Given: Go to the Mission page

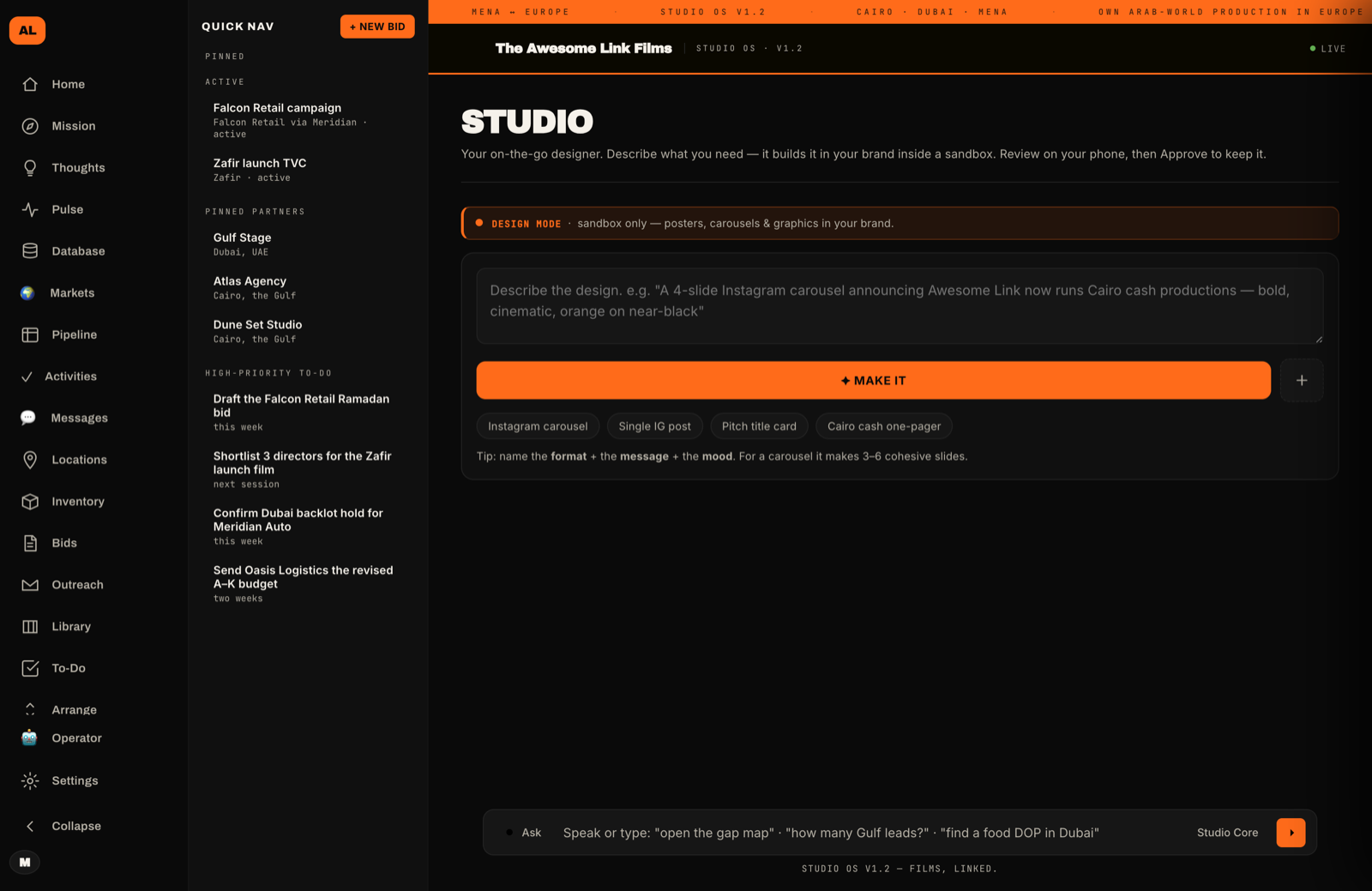Looking at the screenshot, I should 74,126.
